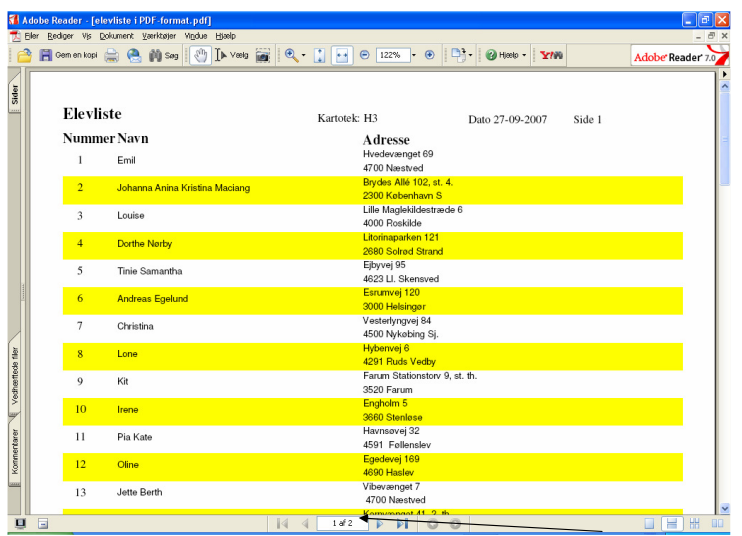
Task: Expand the magnifier zoom tool dropdown
Action: 304,55
